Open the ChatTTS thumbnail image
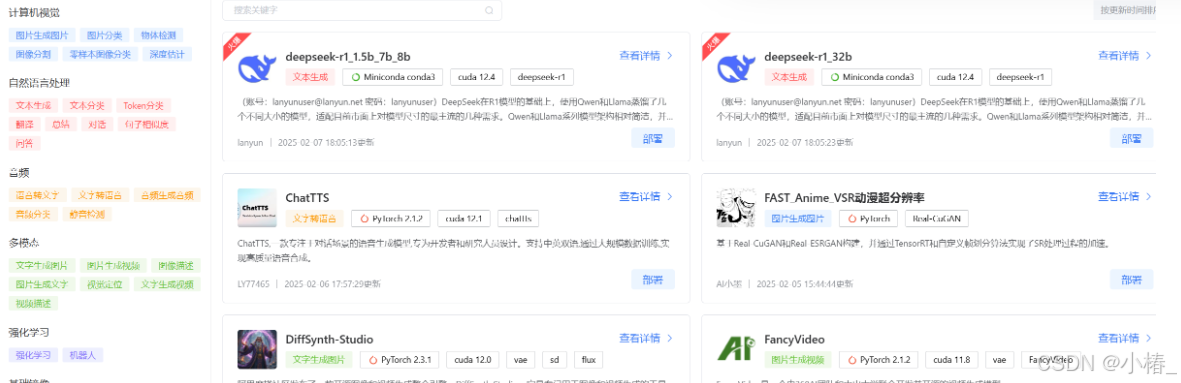Screen dimensions: 1181x383 pos(257,208)
